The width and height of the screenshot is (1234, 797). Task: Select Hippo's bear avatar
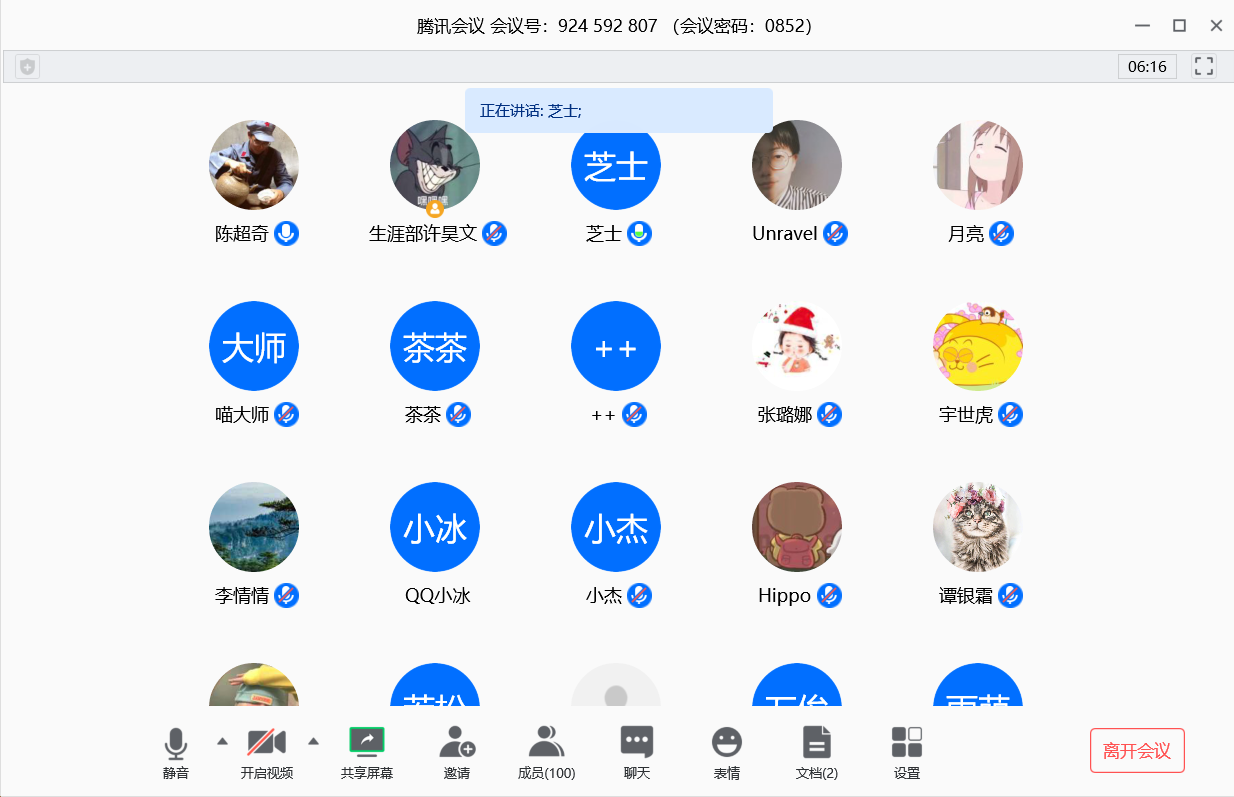point(797,528)
